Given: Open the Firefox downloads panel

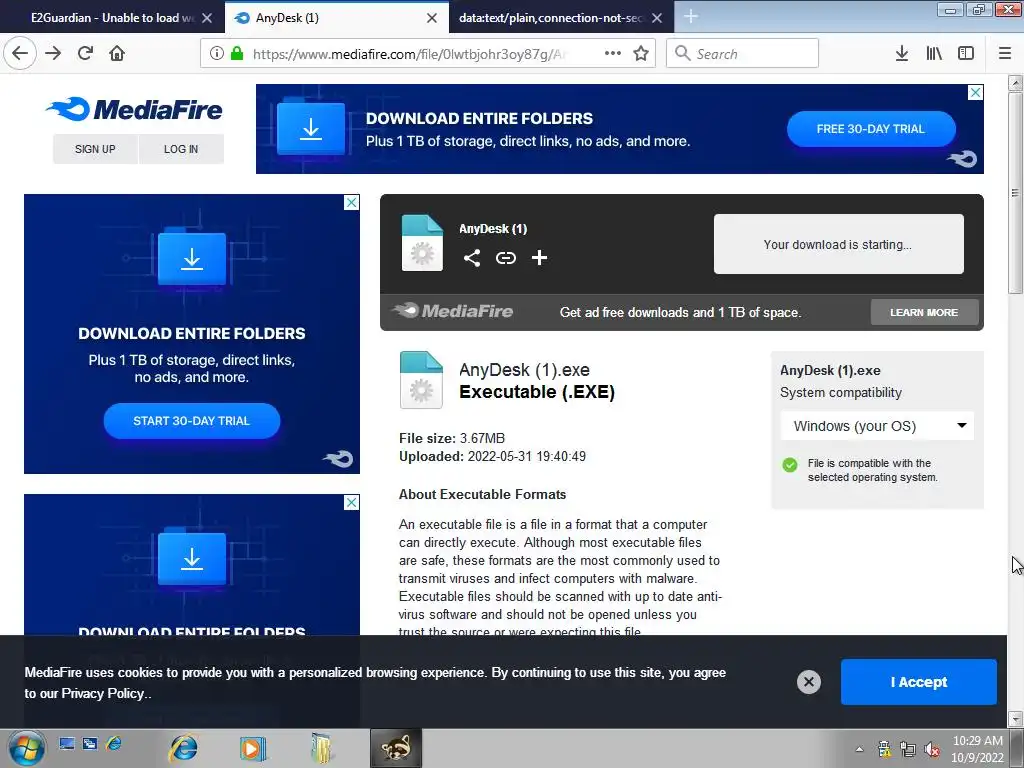Looking at the screenshot, I should tap(902, 54).
